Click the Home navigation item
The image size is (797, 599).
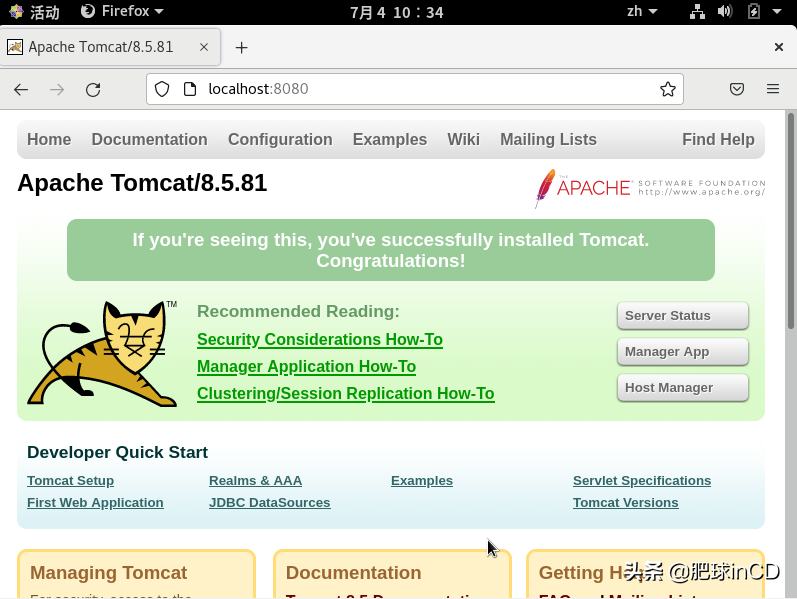pyautogui.click(x=49, y=139)
